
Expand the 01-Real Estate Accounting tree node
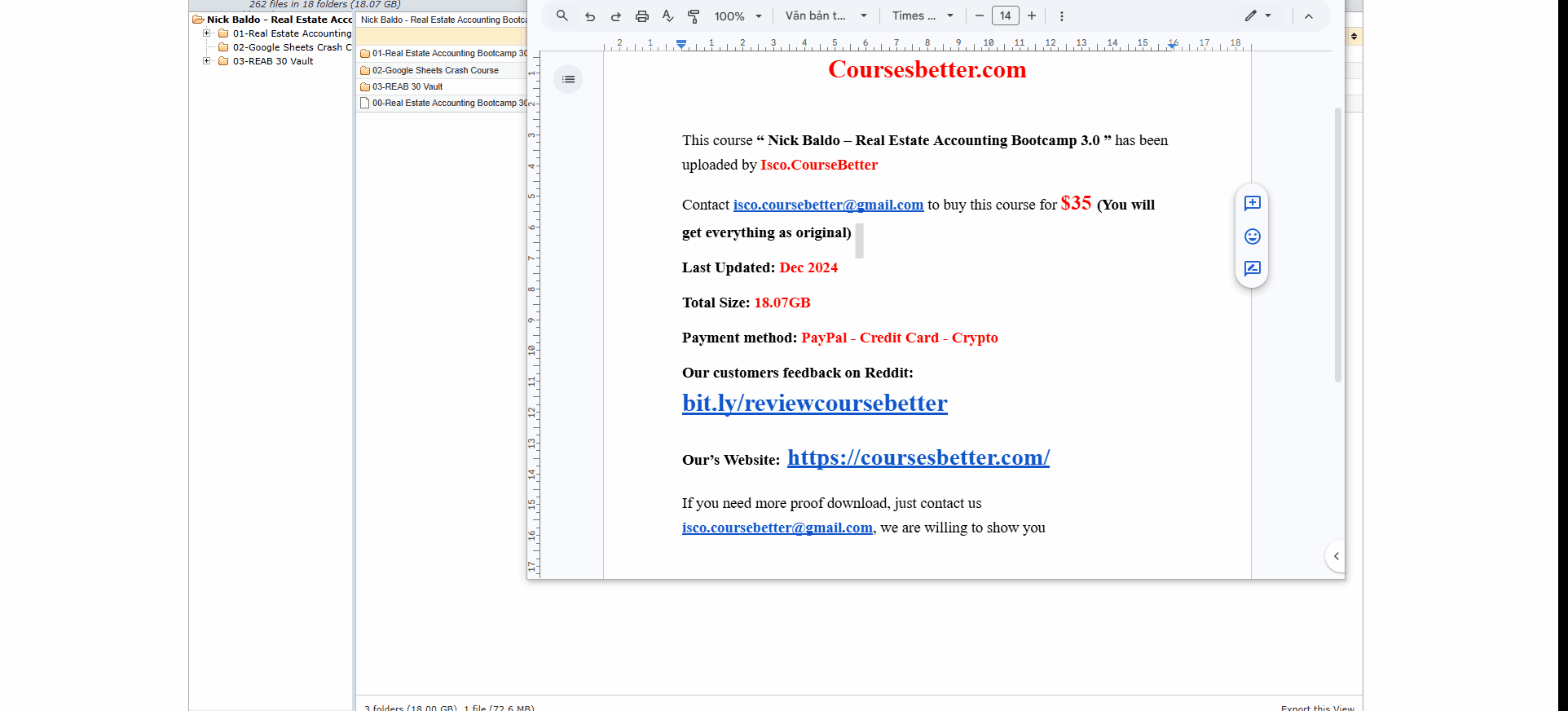pos(207,33)
